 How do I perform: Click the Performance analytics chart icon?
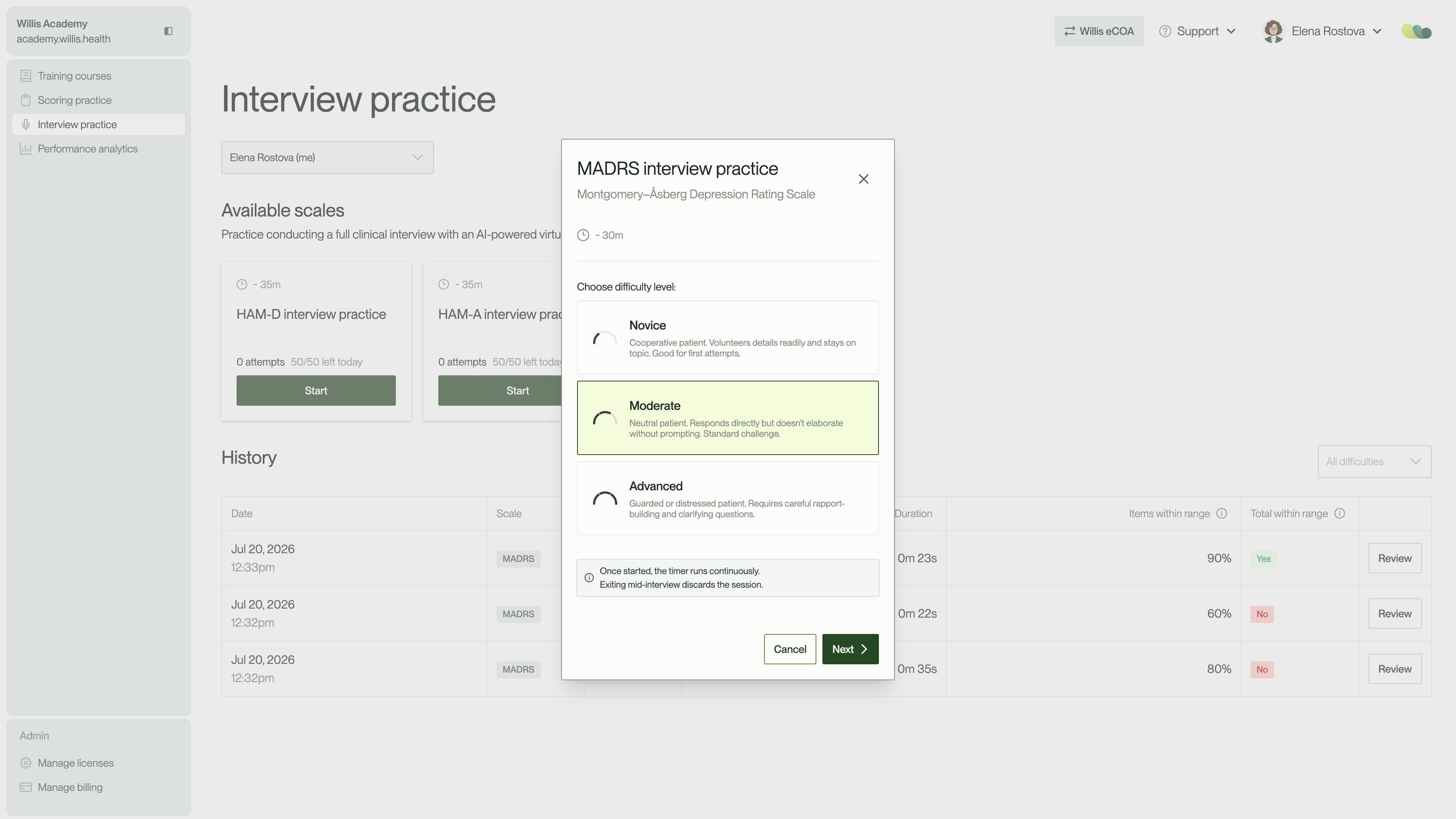pyautogui.click(x=25, y=149)
